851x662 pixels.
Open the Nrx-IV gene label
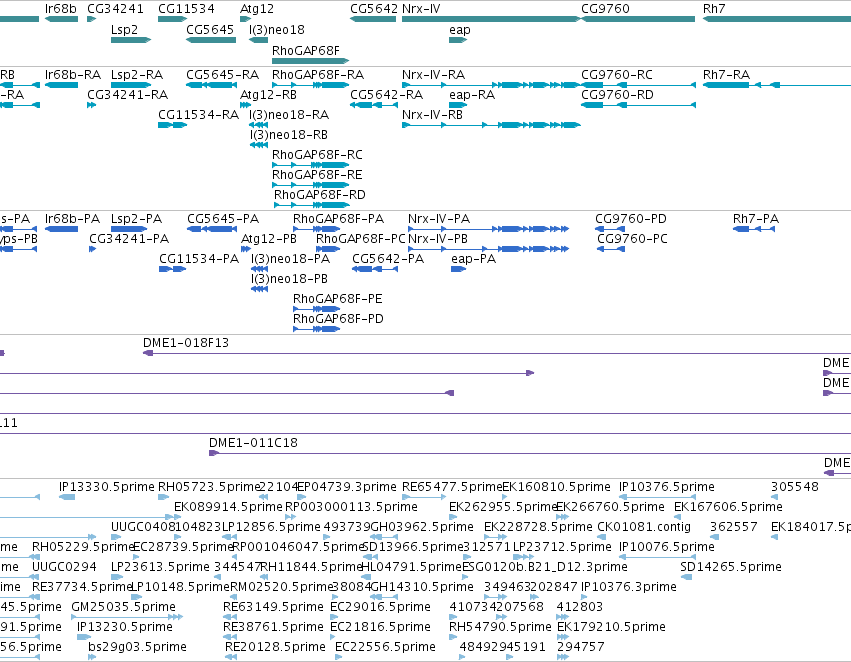click(x=421, y=9)
